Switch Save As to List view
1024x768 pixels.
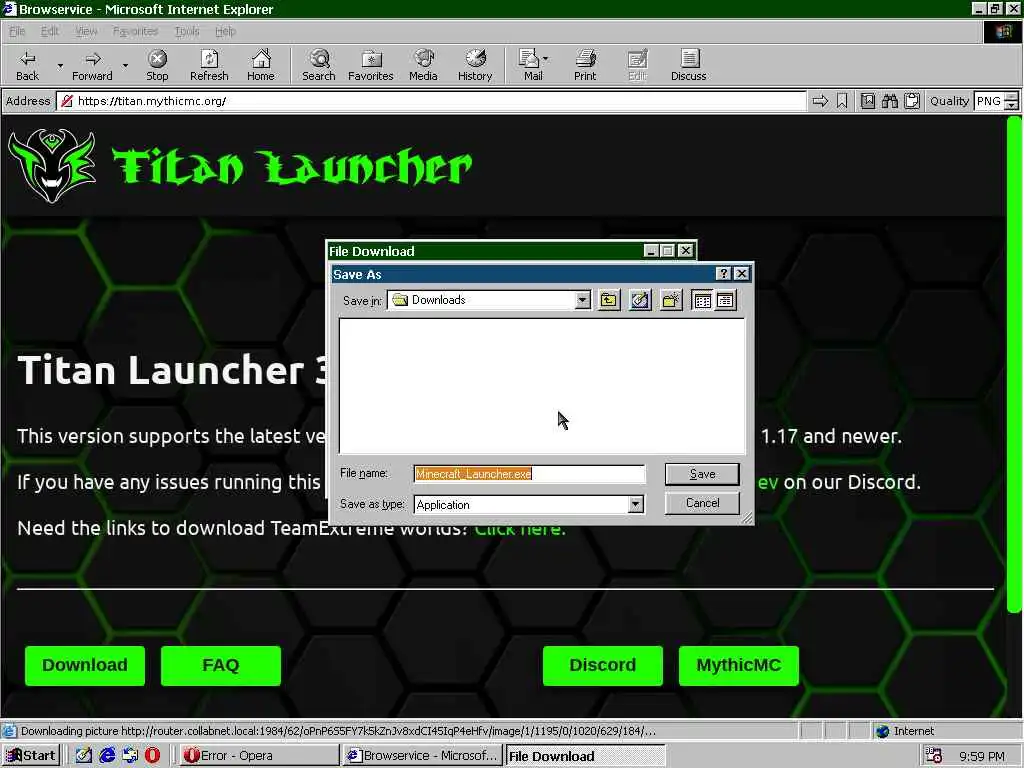pos(702,300)
